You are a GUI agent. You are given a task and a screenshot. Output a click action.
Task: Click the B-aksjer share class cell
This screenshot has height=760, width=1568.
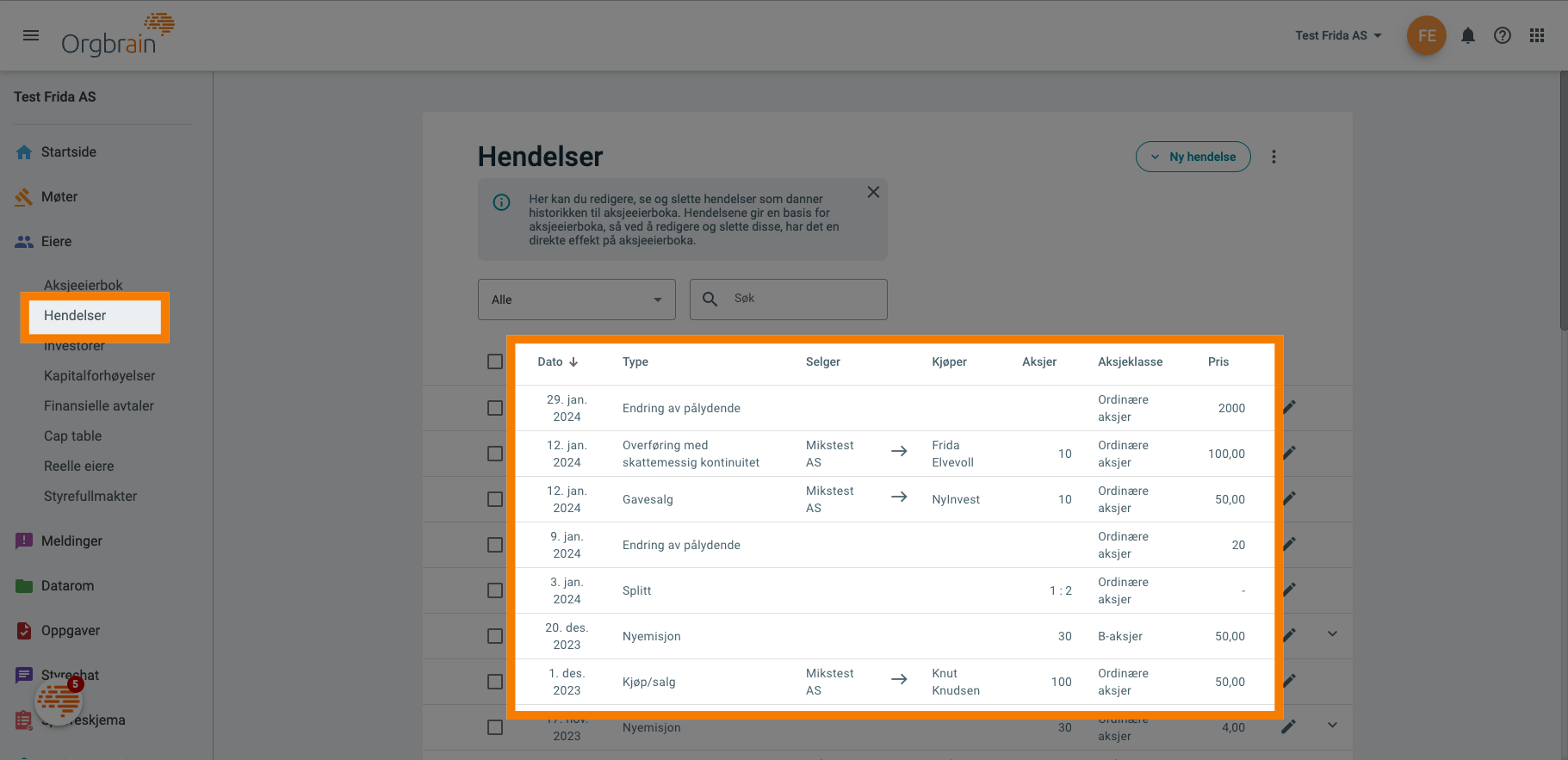[x=1120, y=636]
